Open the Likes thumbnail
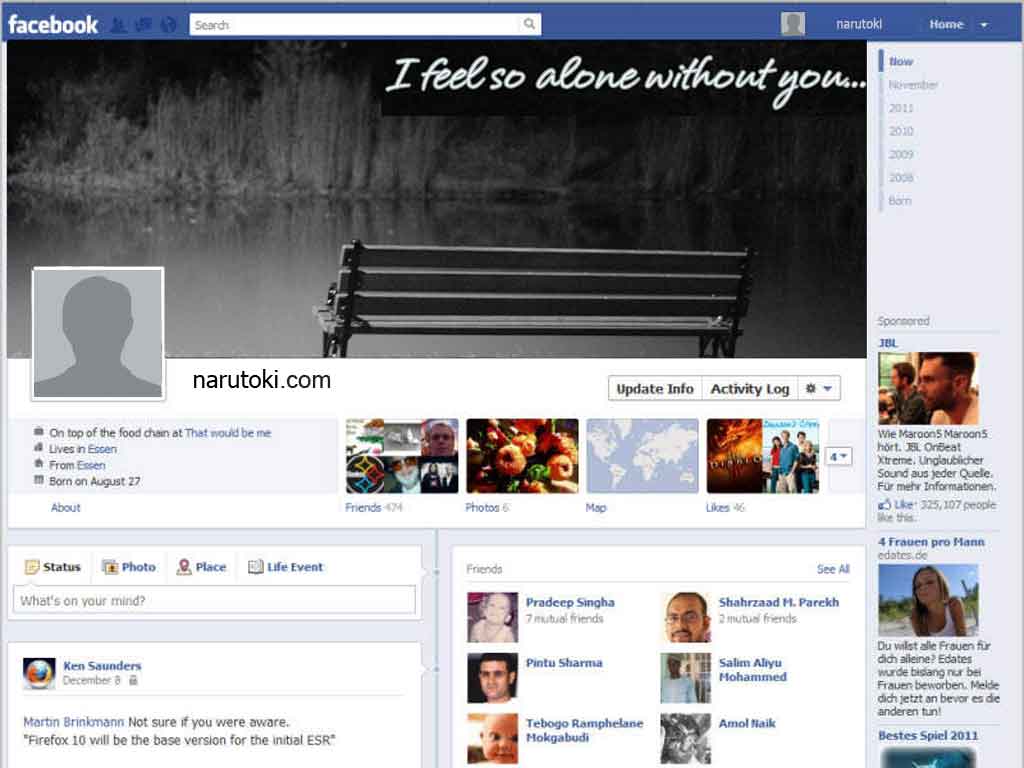Screen dimensions: 1024x768 point(763,456)
